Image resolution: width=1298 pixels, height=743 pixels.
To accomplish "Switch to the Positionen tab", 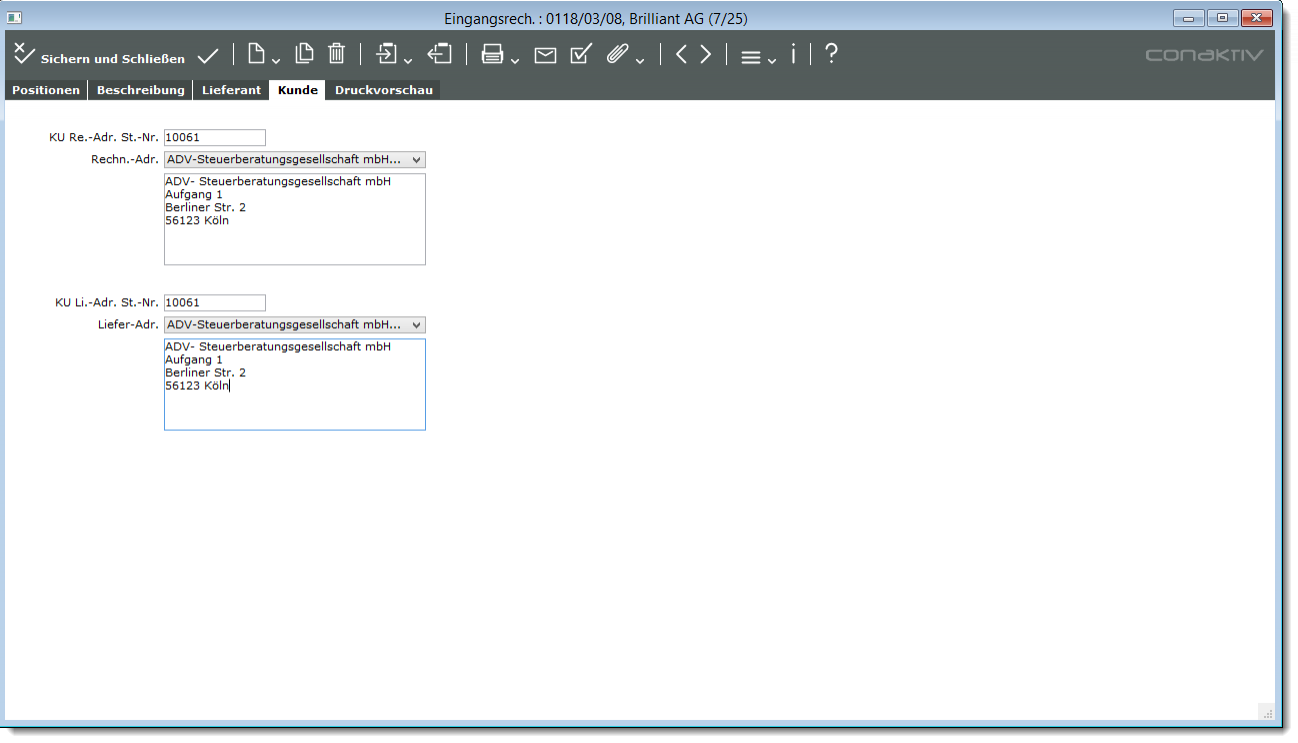I will tap(46, 90).
